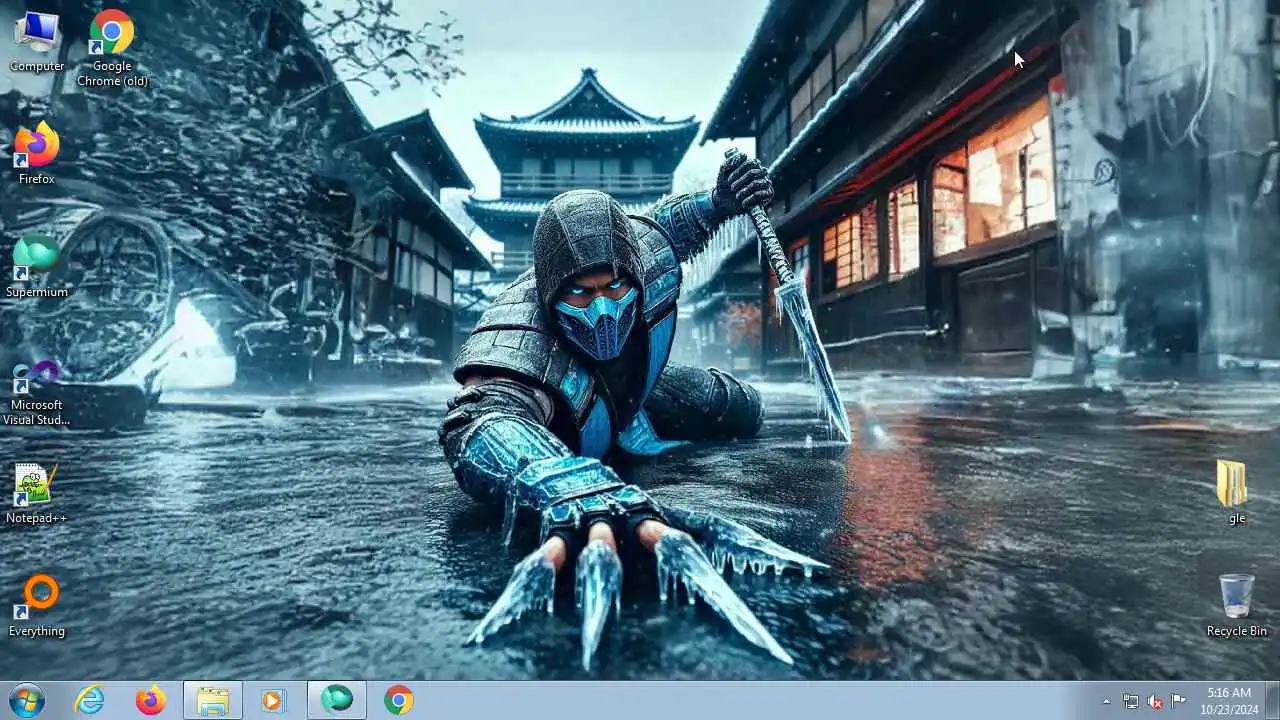Viewport: 1280px width, 720px height.
Task: Select the Firefox desktop shortcut
Action: pyautogui.click(x=37, y=153)
